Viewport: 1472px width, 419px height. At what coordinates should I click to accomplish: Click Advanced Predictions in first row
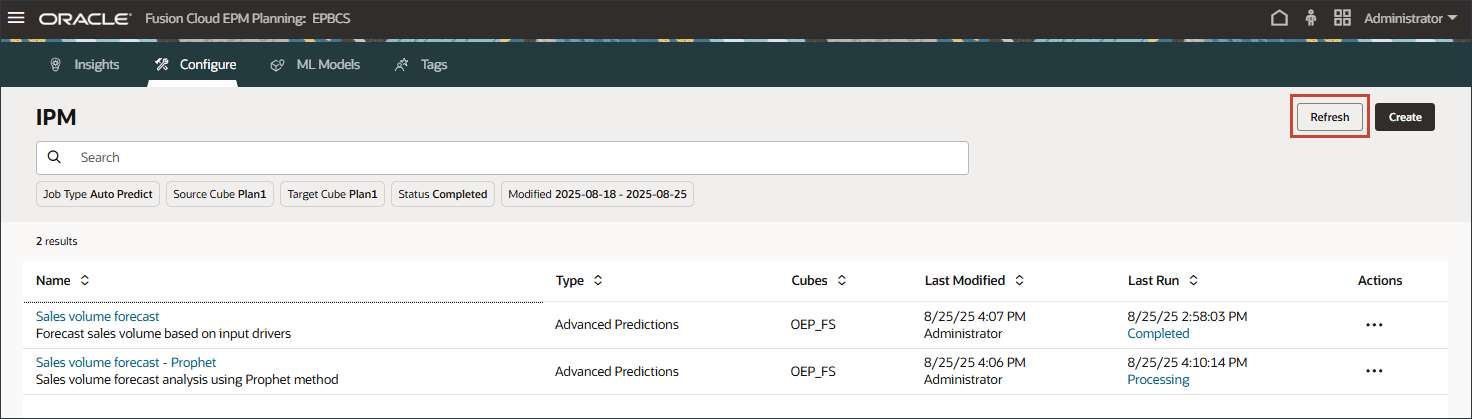point(617,325)
